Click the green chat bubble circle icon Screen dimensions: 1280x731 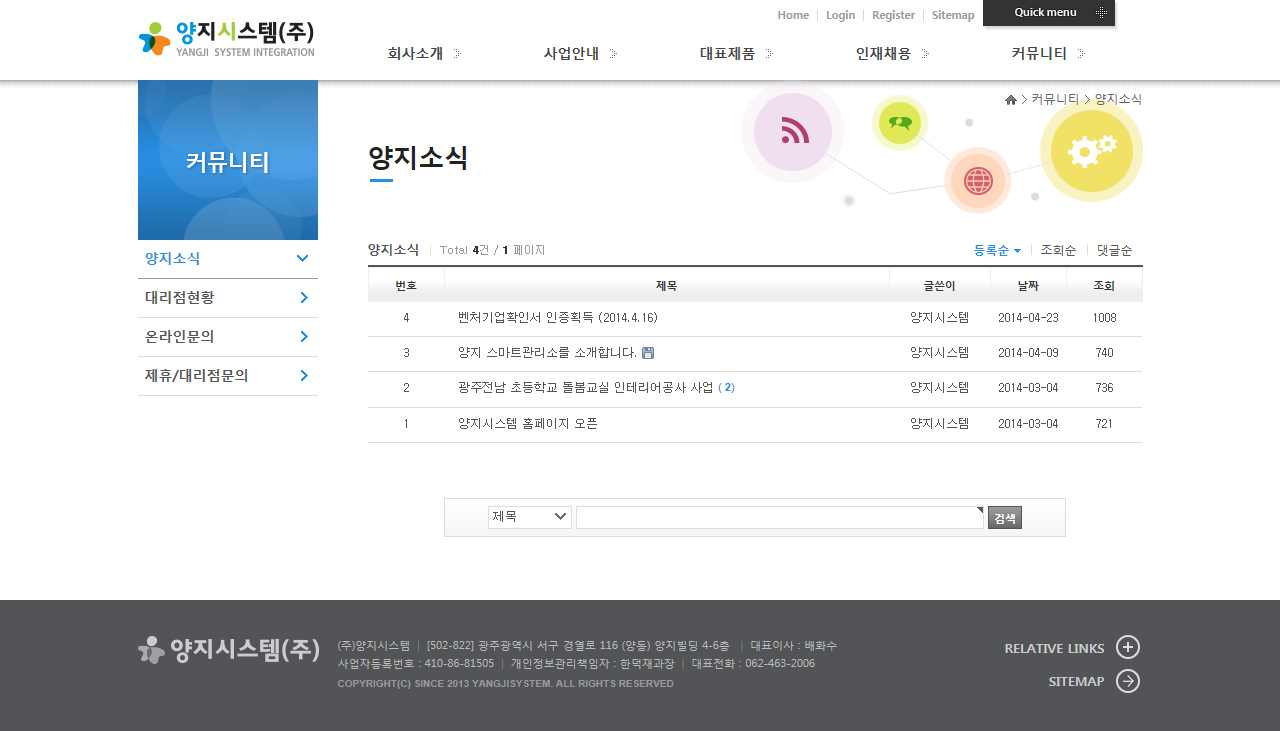pos(900,123)
